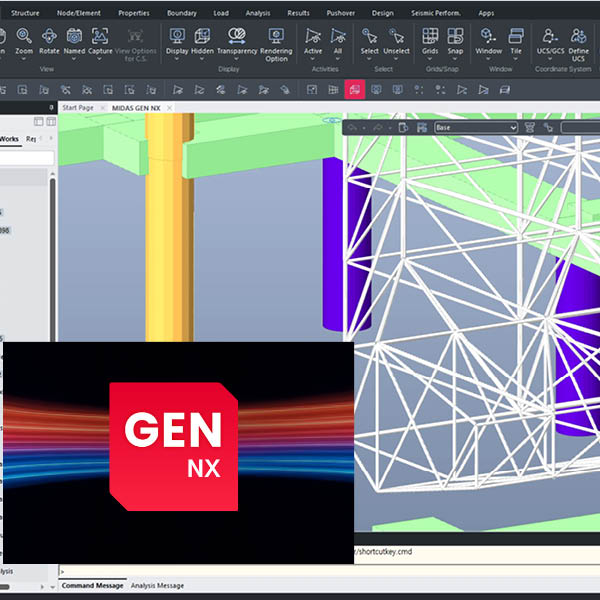
Task: Expand the Transparency dropdown arrow
Action: coord(236,59)
